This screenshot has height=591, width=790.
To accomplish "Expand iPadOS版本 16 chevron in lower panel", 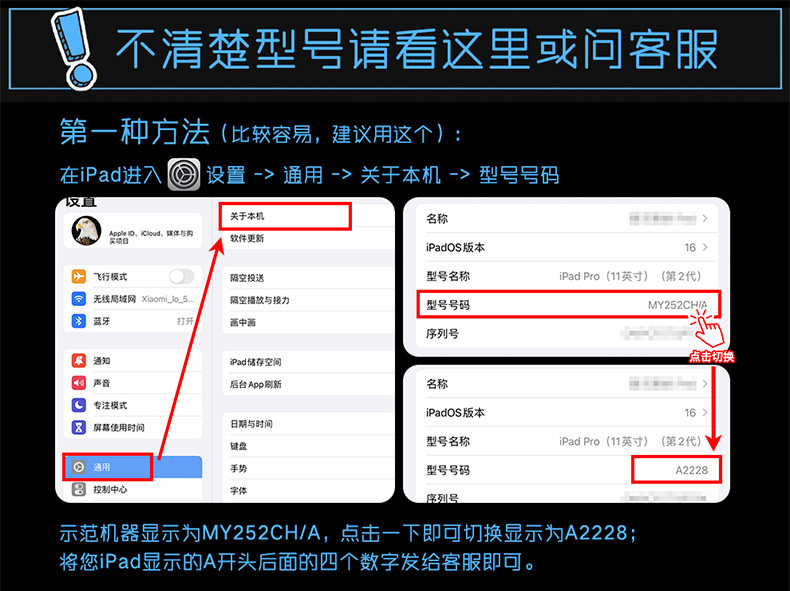I will 705,413.
